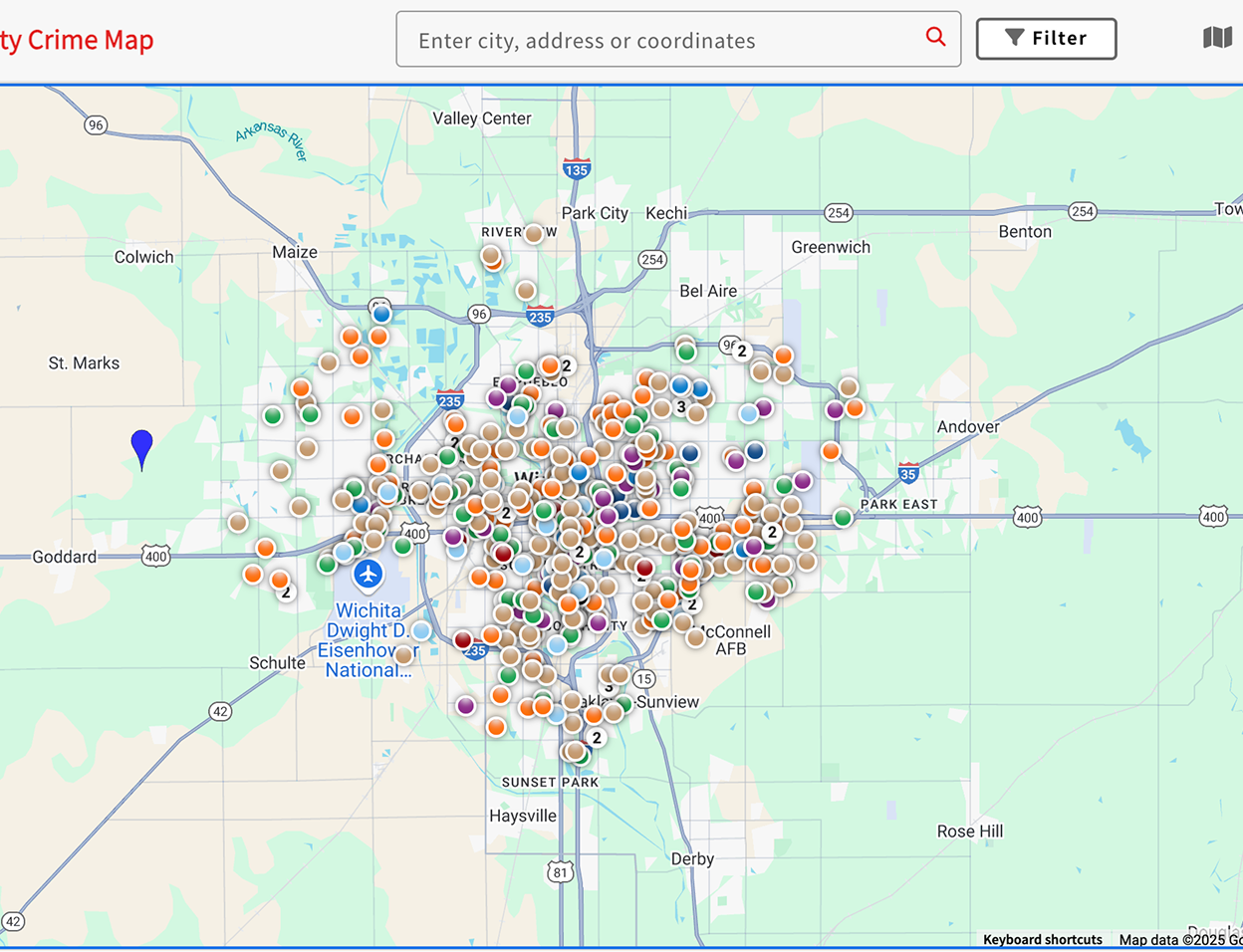1243x952 pixels.
Task: Click the Bel Aire map label
Action: click(708, 291)
